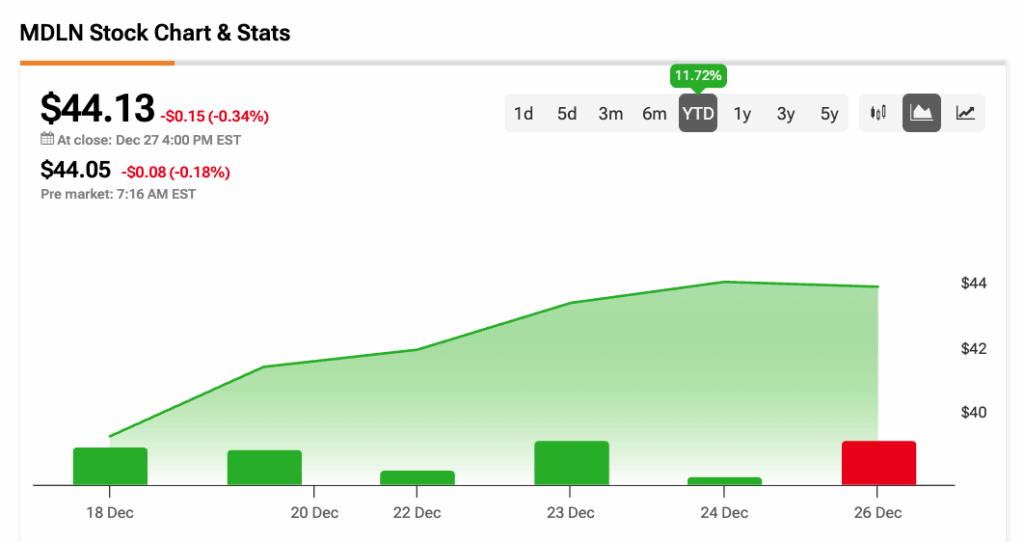1024x542 pixels.
Task: Switch to the 3m range
Action: point(611,114)
